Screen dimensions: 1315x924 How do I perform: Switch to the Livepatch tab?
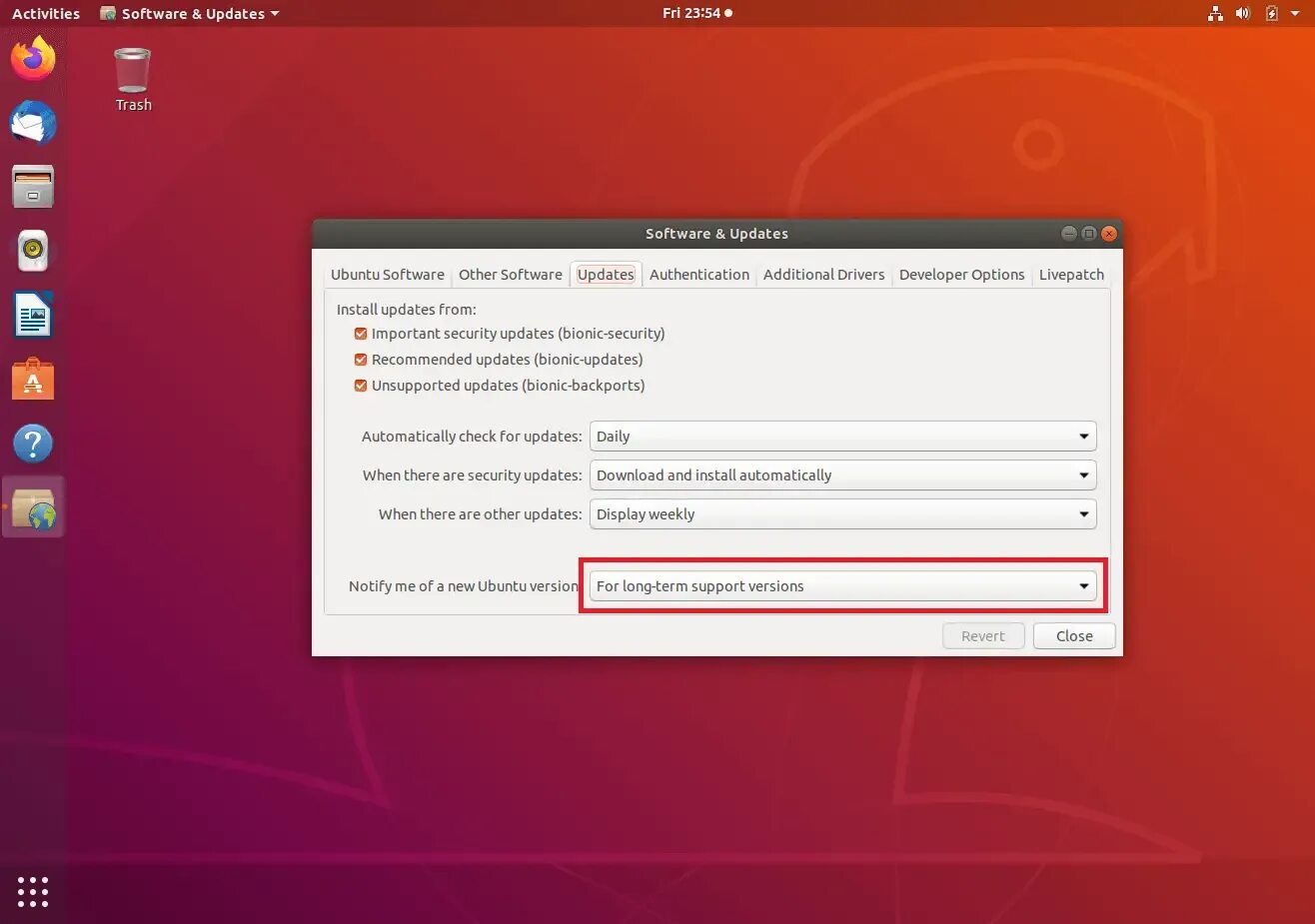[x=1071, y=275]
